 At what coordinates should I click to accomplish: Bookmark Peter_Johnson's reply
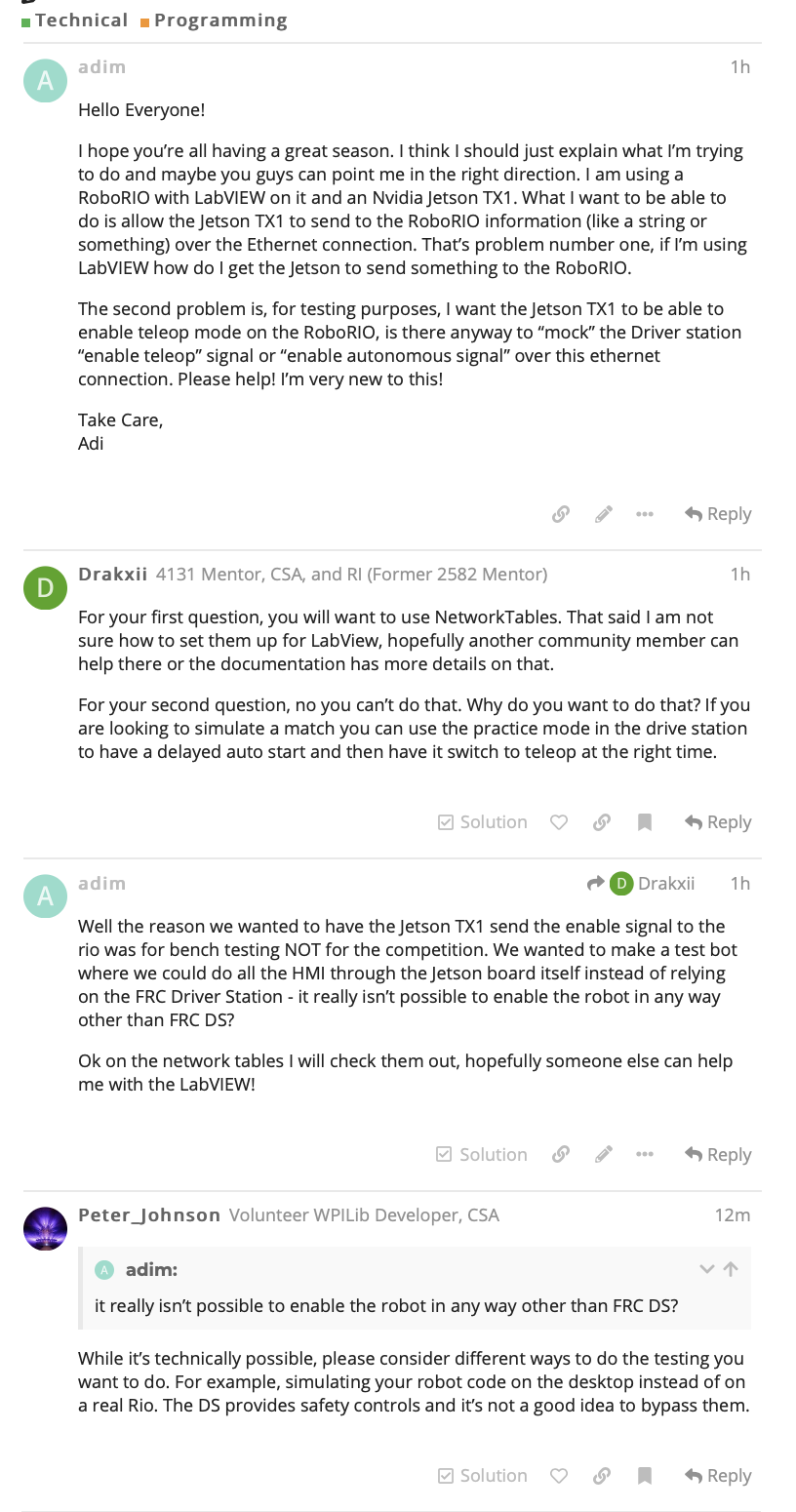pos(645,1476)
